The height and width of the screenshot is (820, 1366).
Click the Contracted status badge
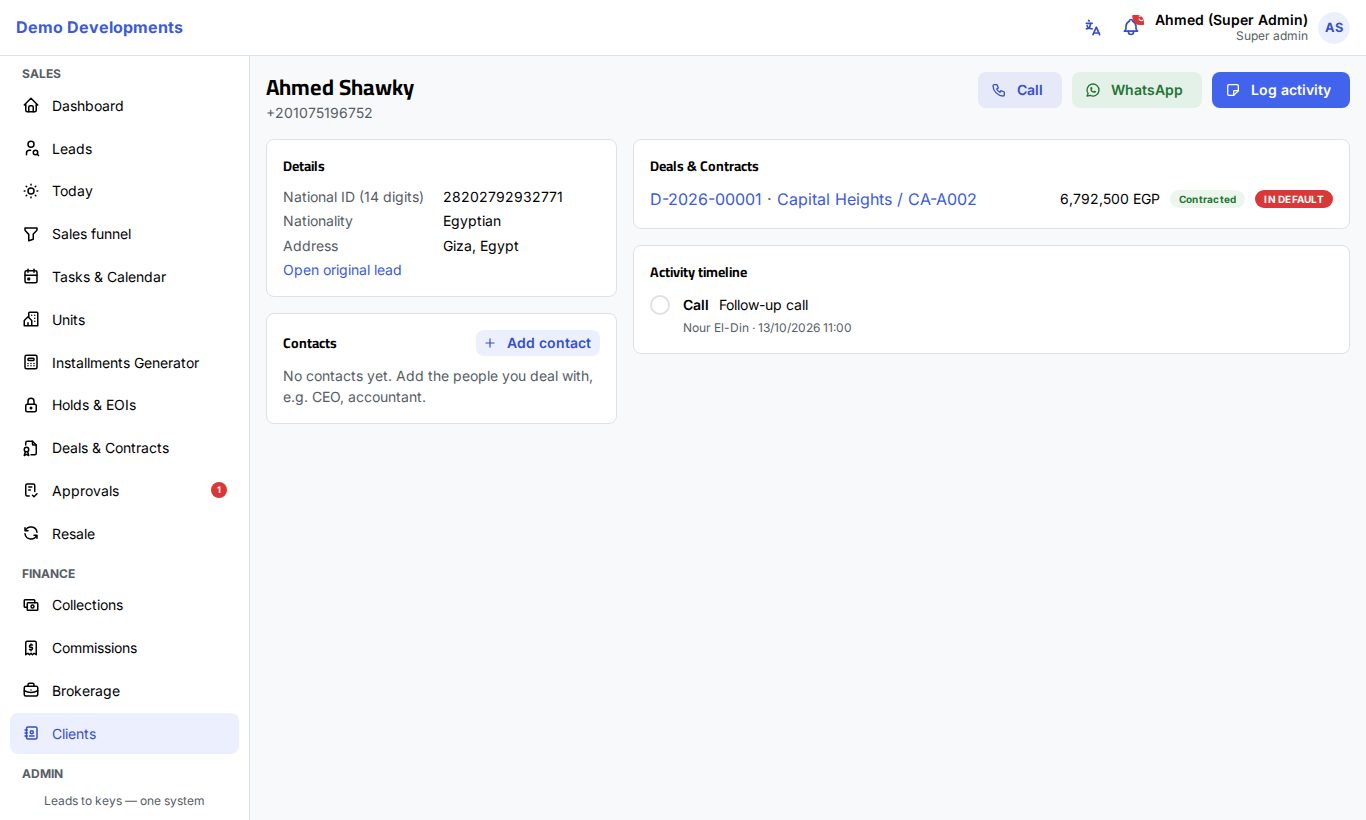click(1207, 199)
